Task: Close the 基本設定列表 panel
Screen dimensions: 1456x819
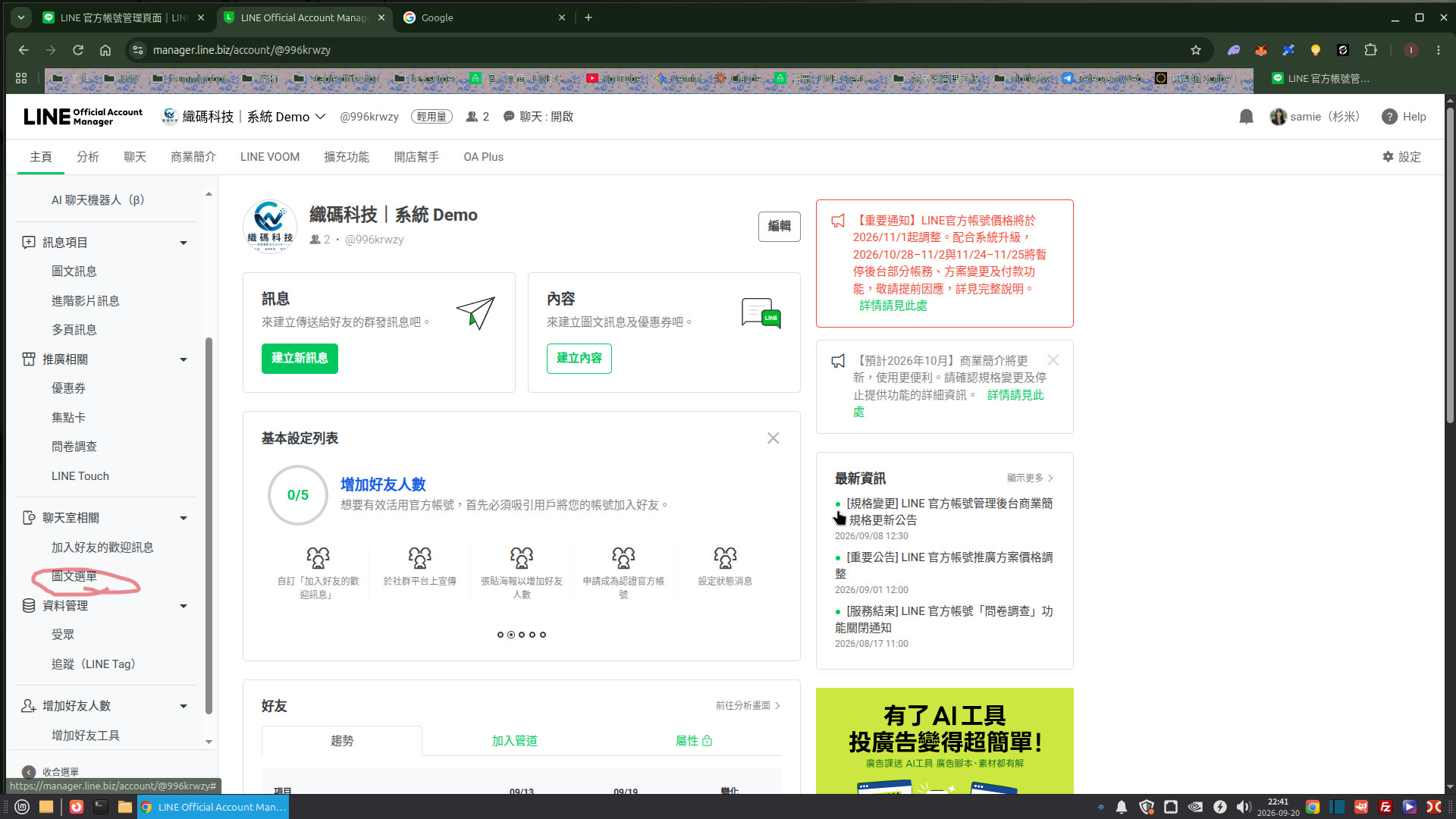Action: coord(773,438)
